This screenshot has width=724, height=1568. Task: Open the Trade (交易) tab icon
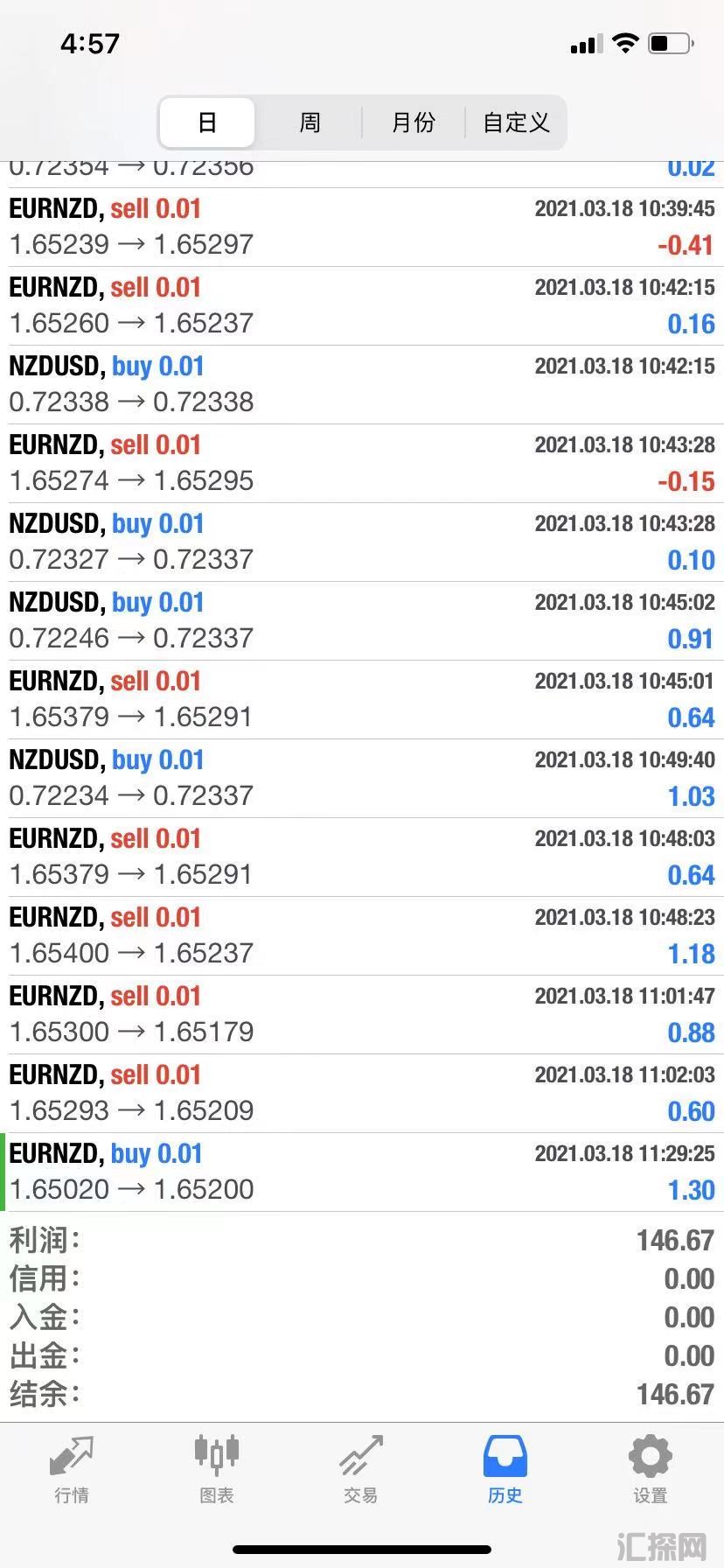coord(361,1457)
